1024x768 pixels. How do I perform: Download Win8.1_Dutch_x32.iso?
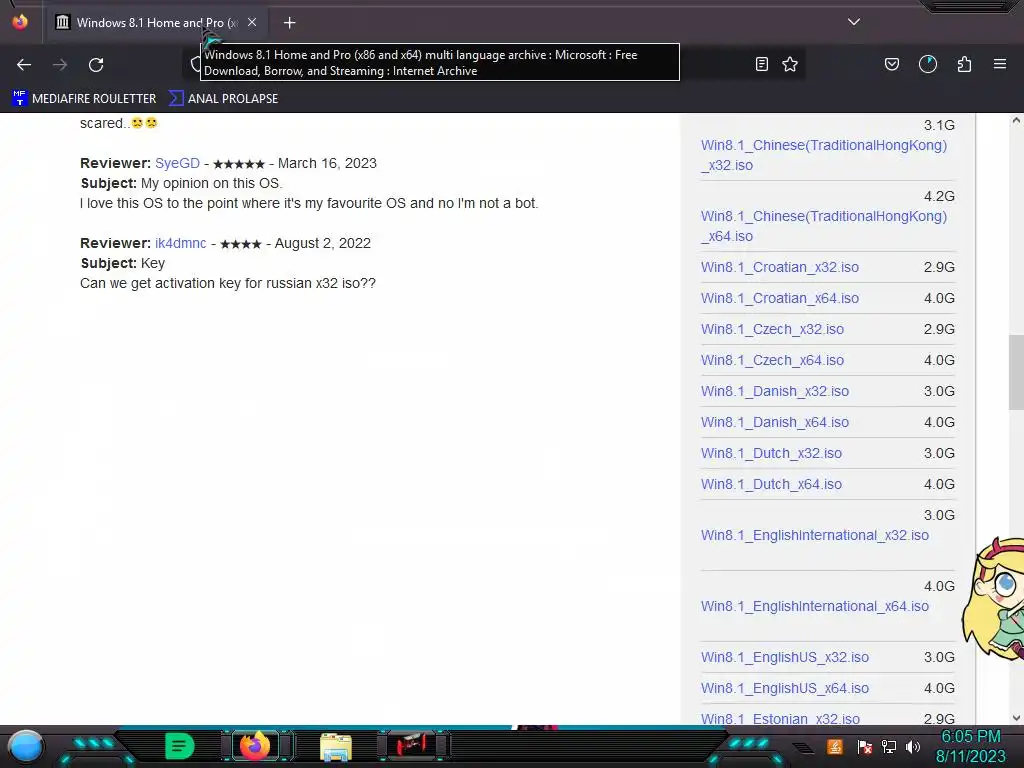[x=771, y=453]
